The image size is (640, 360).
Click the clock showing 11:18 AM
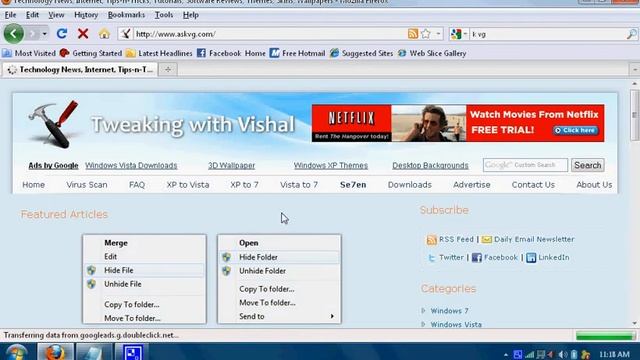(x=614, y=354)
